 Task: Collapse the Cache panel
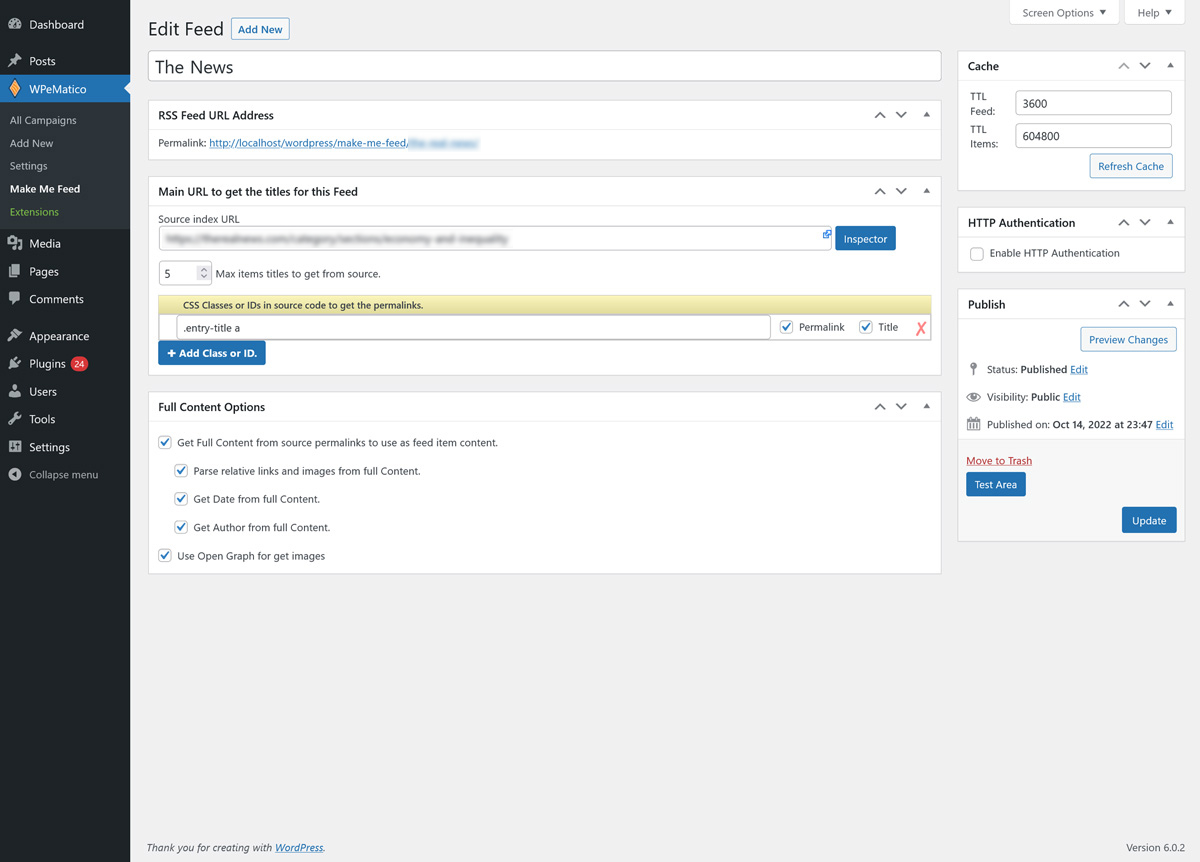pyautogui.click(x=1170, y=66)
